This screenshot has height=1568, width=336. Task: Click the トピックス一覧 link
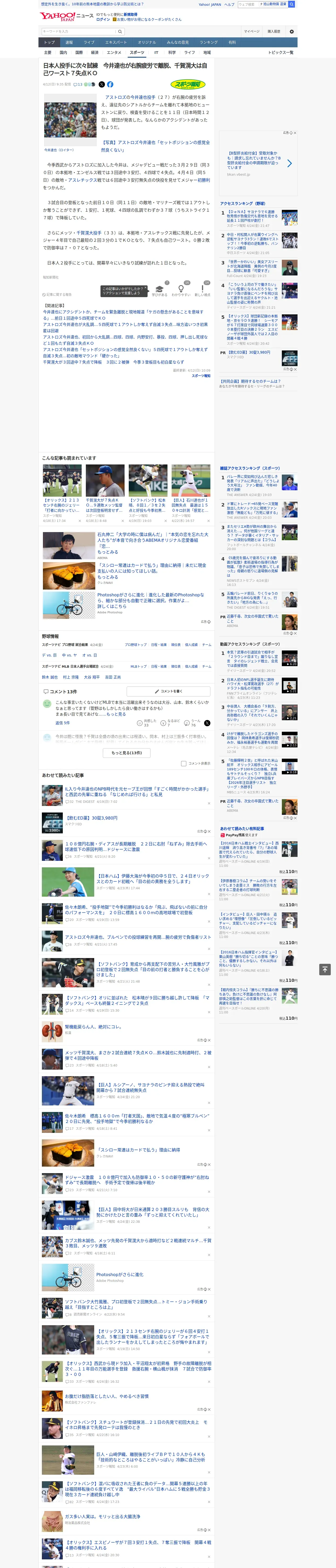click(x=281, y=52)
